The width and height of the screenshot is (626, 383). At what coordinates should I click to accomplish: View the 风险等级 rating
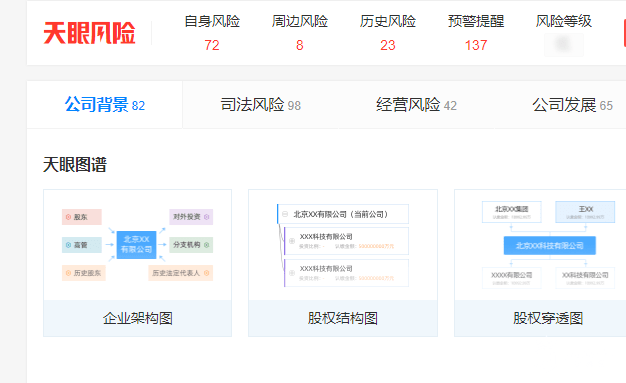pos(564,44)
